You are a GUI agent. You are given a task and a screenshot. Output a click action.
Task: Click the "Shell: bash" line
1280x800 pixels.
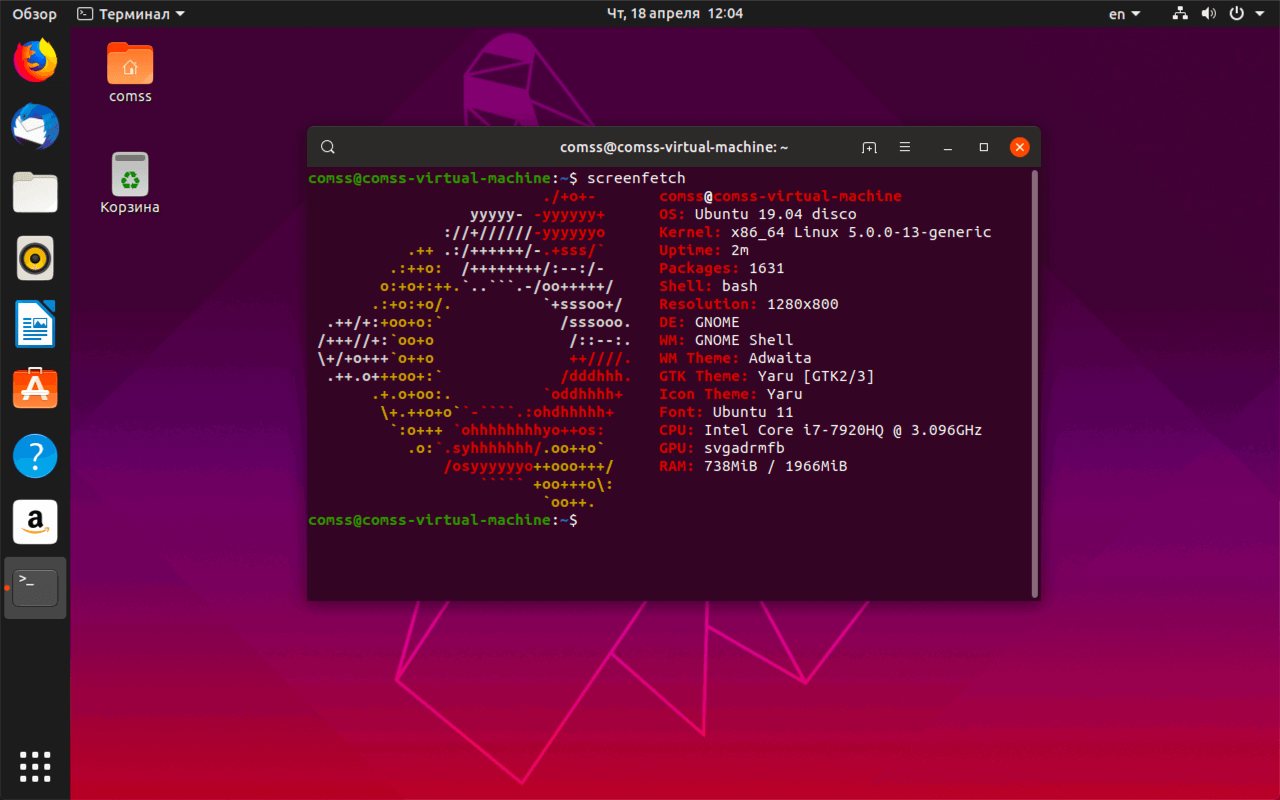tap(708, 286)
